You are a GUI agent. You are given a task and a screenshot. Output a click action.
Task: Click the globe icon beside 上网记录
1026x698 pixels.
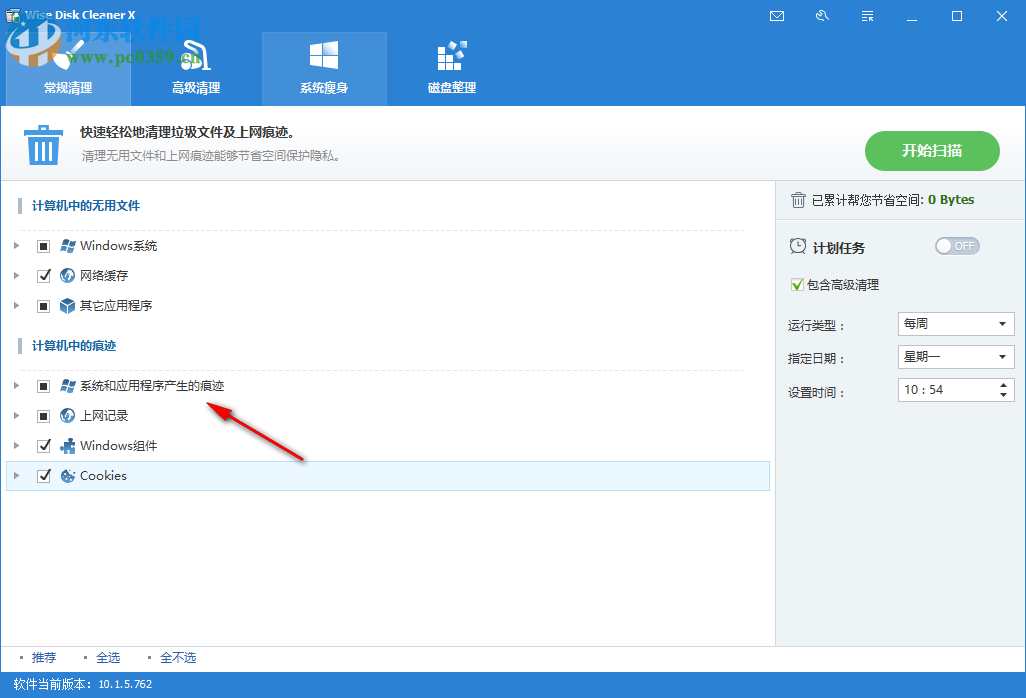(x=67, y=415)
